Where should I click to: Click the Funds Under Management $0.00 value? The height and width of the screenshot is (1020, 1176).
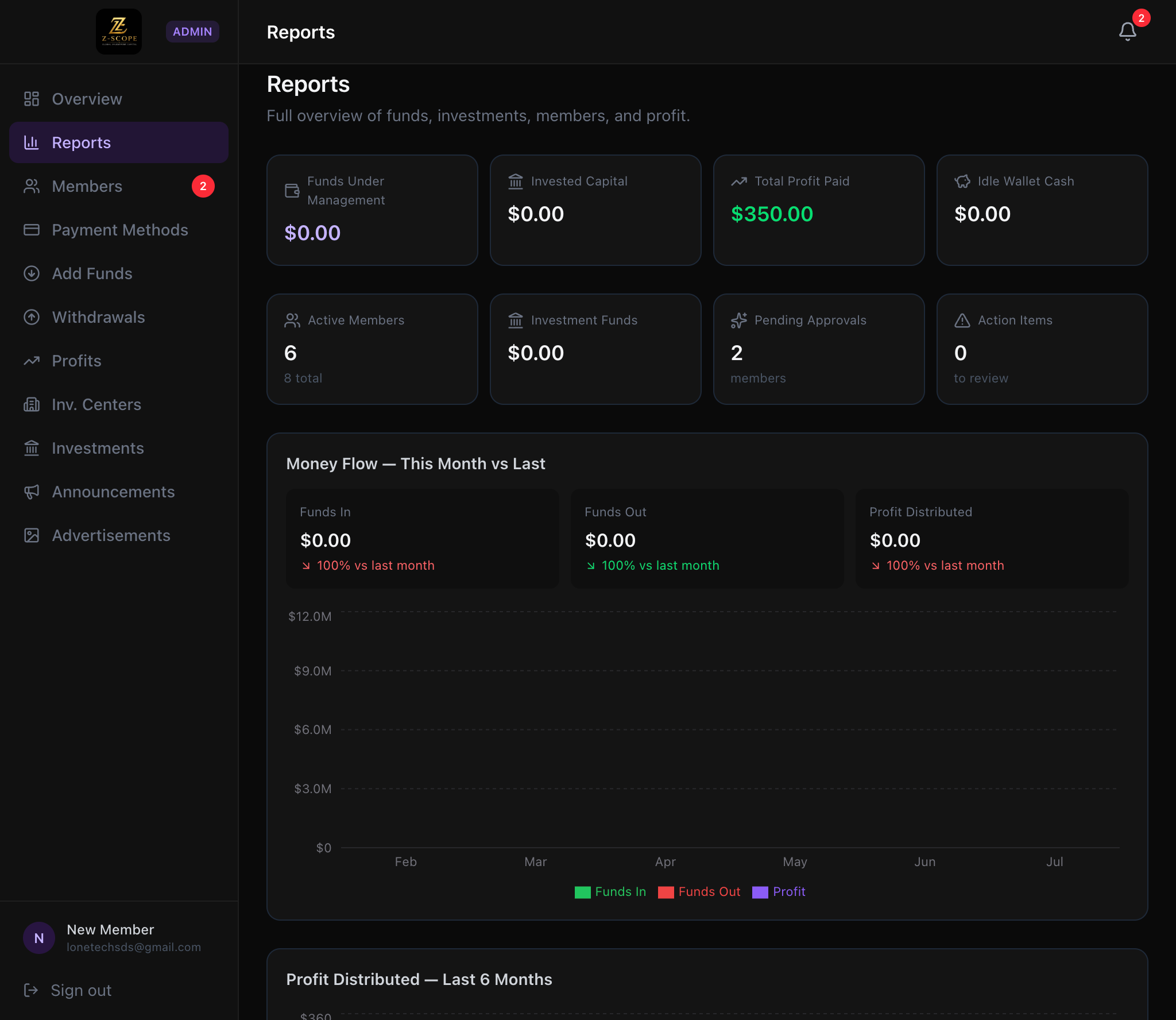click(312, 233)
